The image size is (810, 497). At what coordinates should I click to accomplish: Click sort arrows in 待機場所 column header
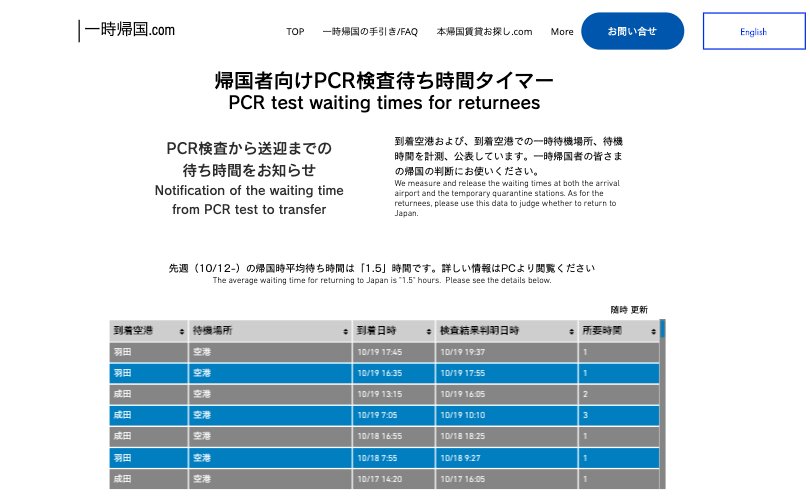click(346, 331)
